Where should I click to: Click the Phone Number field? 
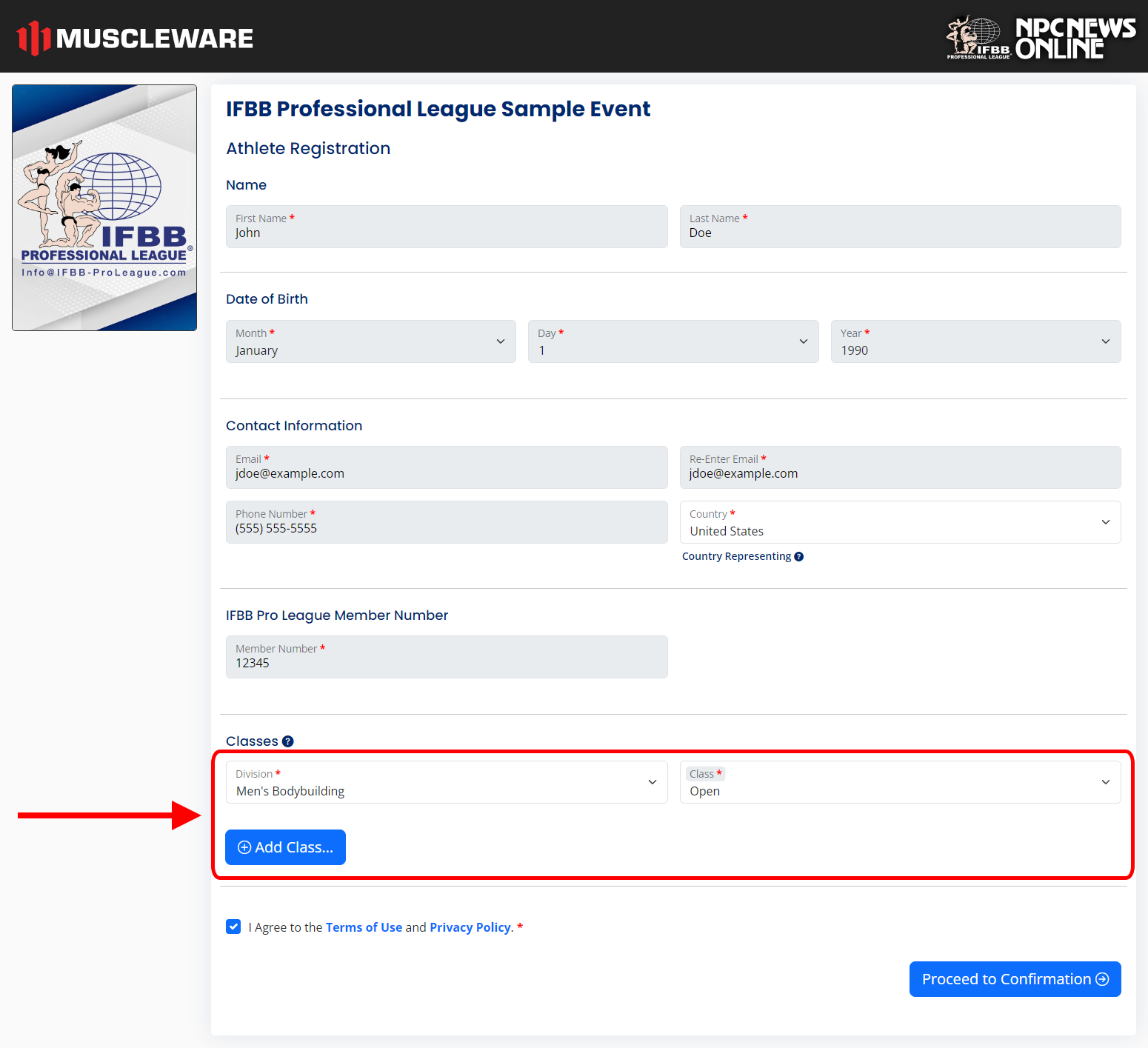point(446,522)
